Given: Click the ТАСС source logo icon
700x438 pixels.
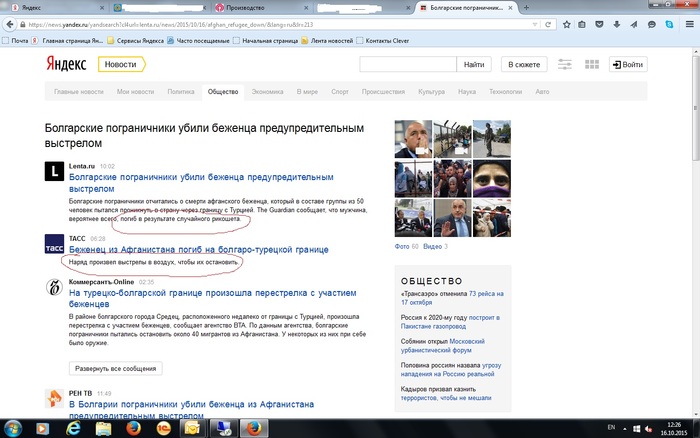Looking at the screenshot, I should coord(54,244).
